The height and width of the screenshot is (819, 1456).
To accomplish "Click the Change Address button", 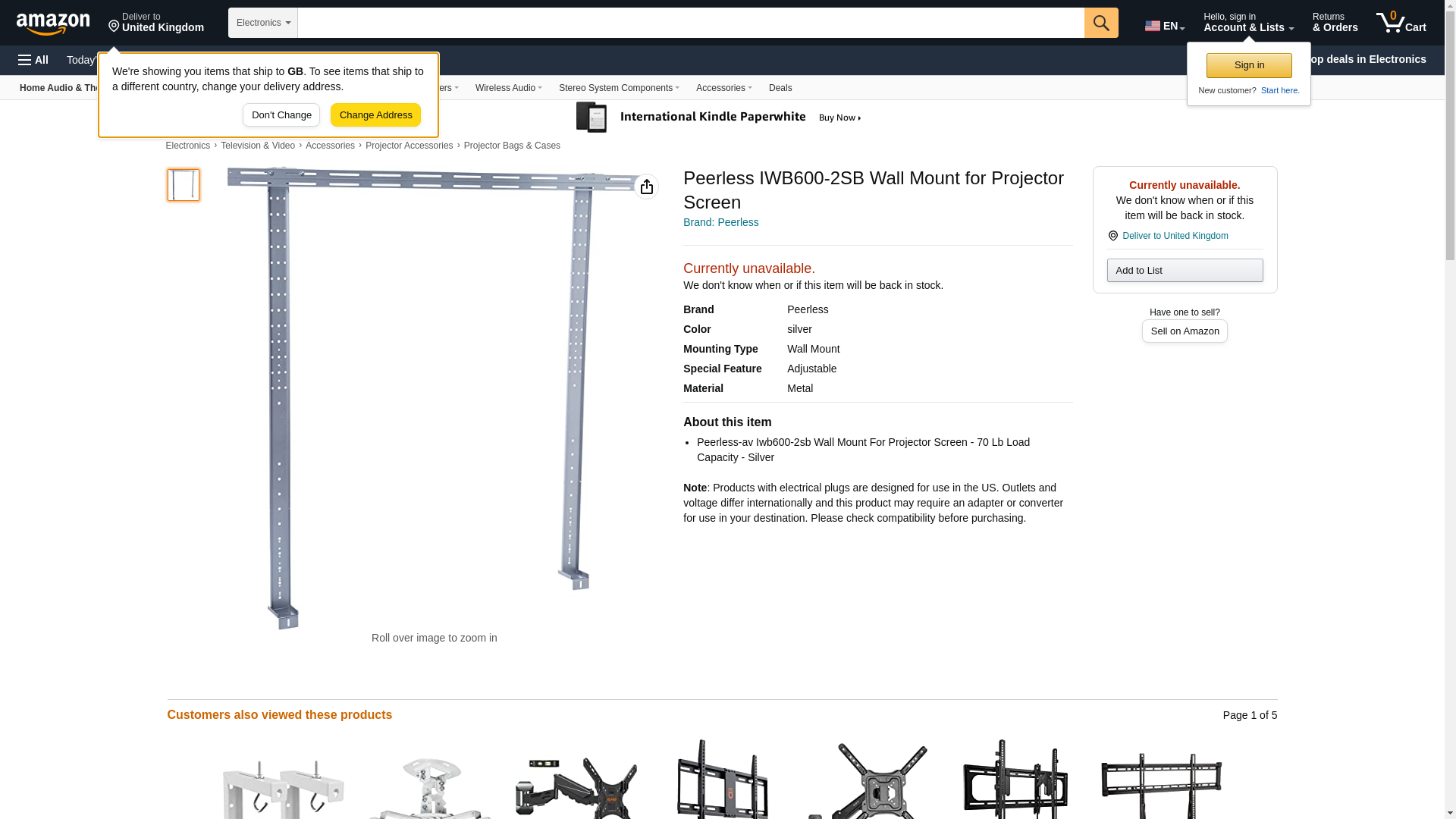I will pos(375,115).
